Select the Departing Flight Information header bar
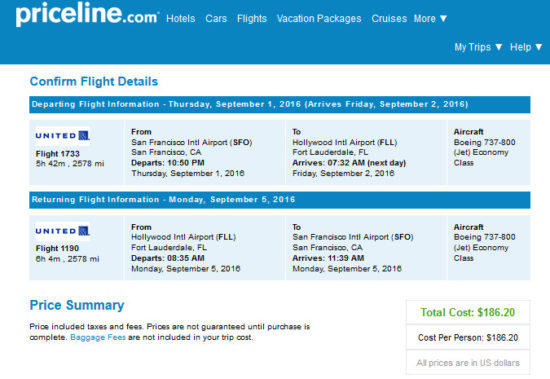Image resolution: width=550 pixels, height=379 pixels. 280,105
